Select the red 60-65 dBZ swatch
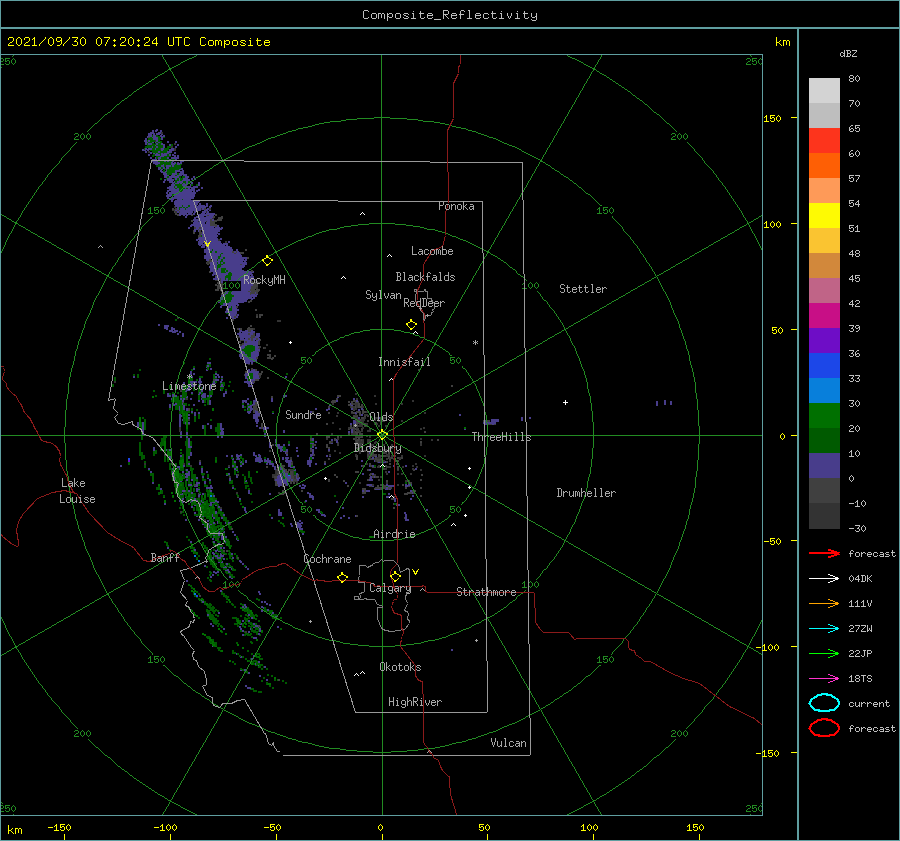Screen dimensions: 900x841 point(824,141)
